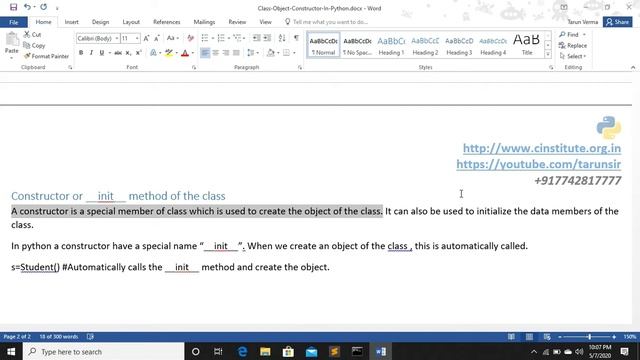Justify the paragraph text
Viewport: 640px width, 360px height.
coord(236,53)
